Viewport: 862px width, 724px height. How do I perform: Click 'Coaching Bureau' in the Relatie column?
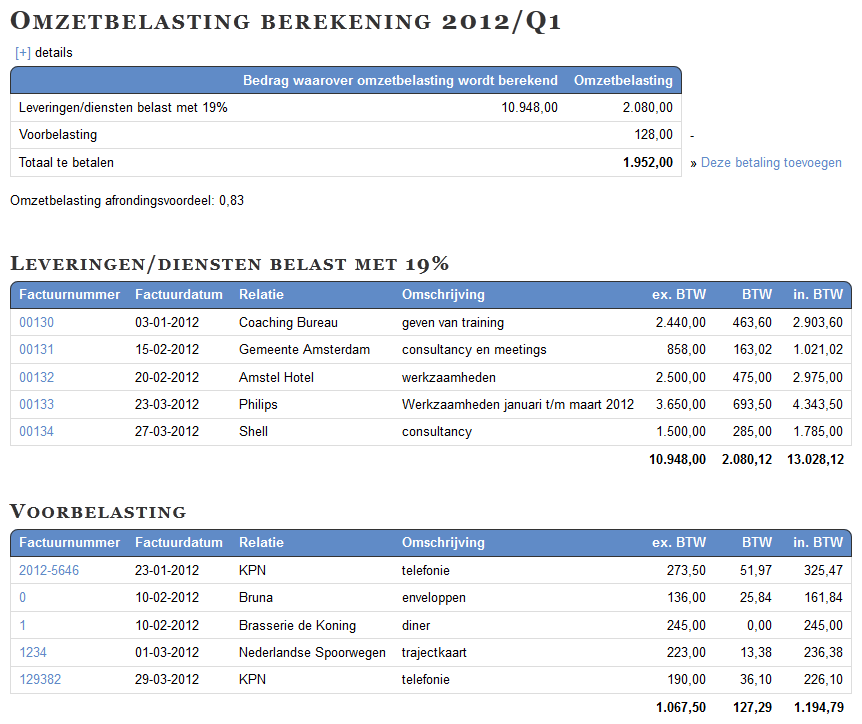pyautogui.click(x=288, y=323)
